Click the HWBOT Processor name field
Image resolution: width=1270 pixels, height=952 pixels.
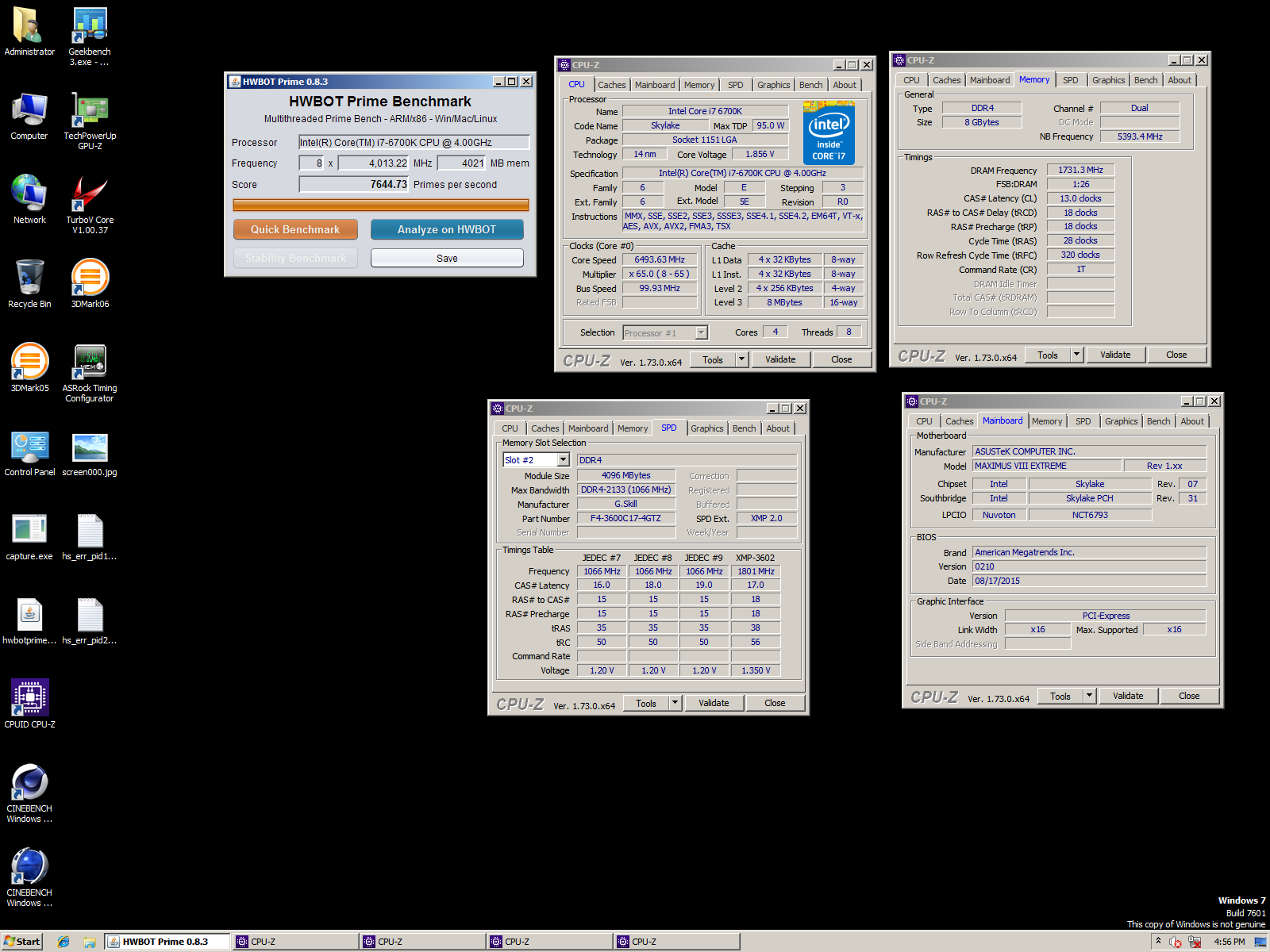coord(414,142)
